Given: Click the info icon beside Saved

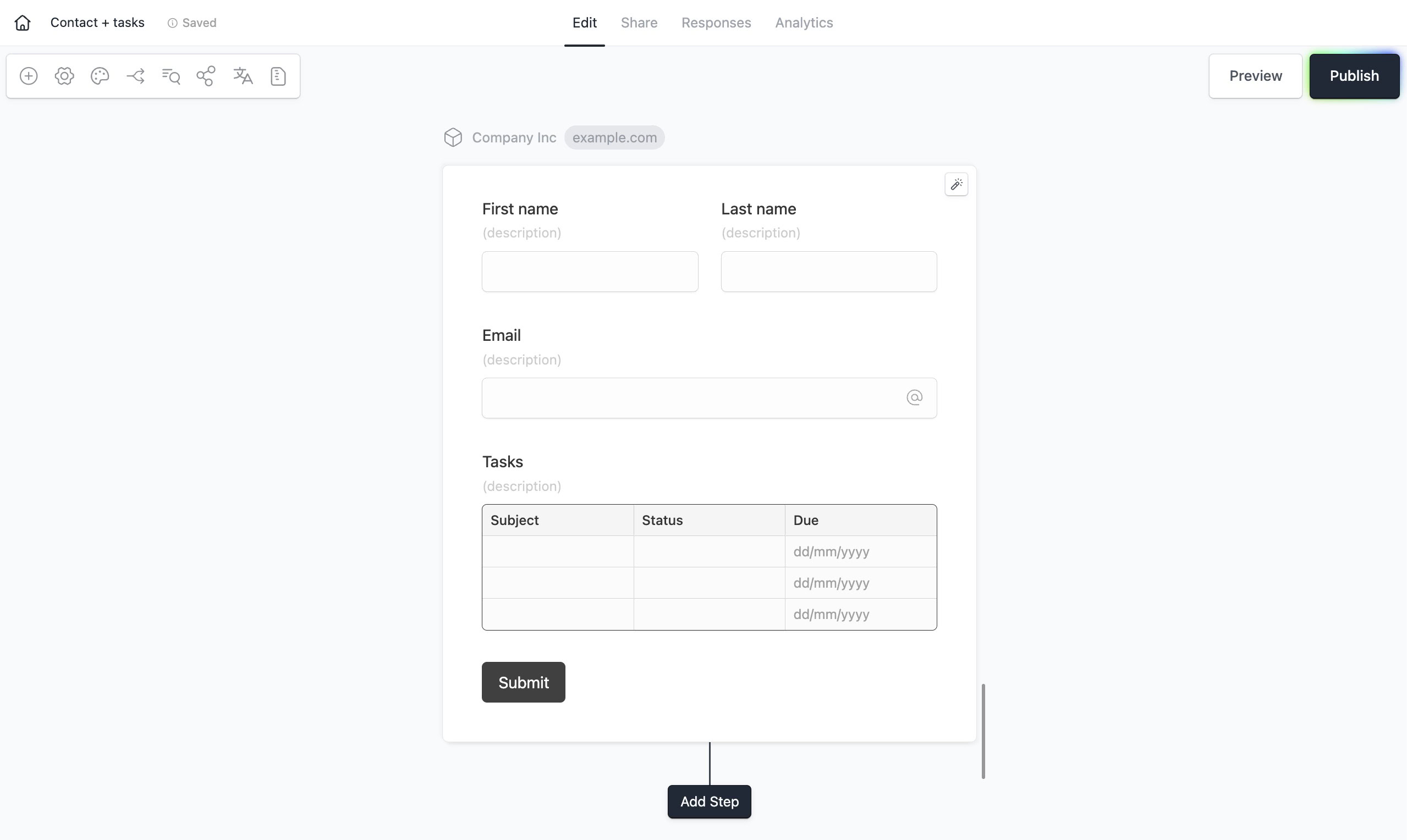Looking at the screenshot, I should 172,23.
